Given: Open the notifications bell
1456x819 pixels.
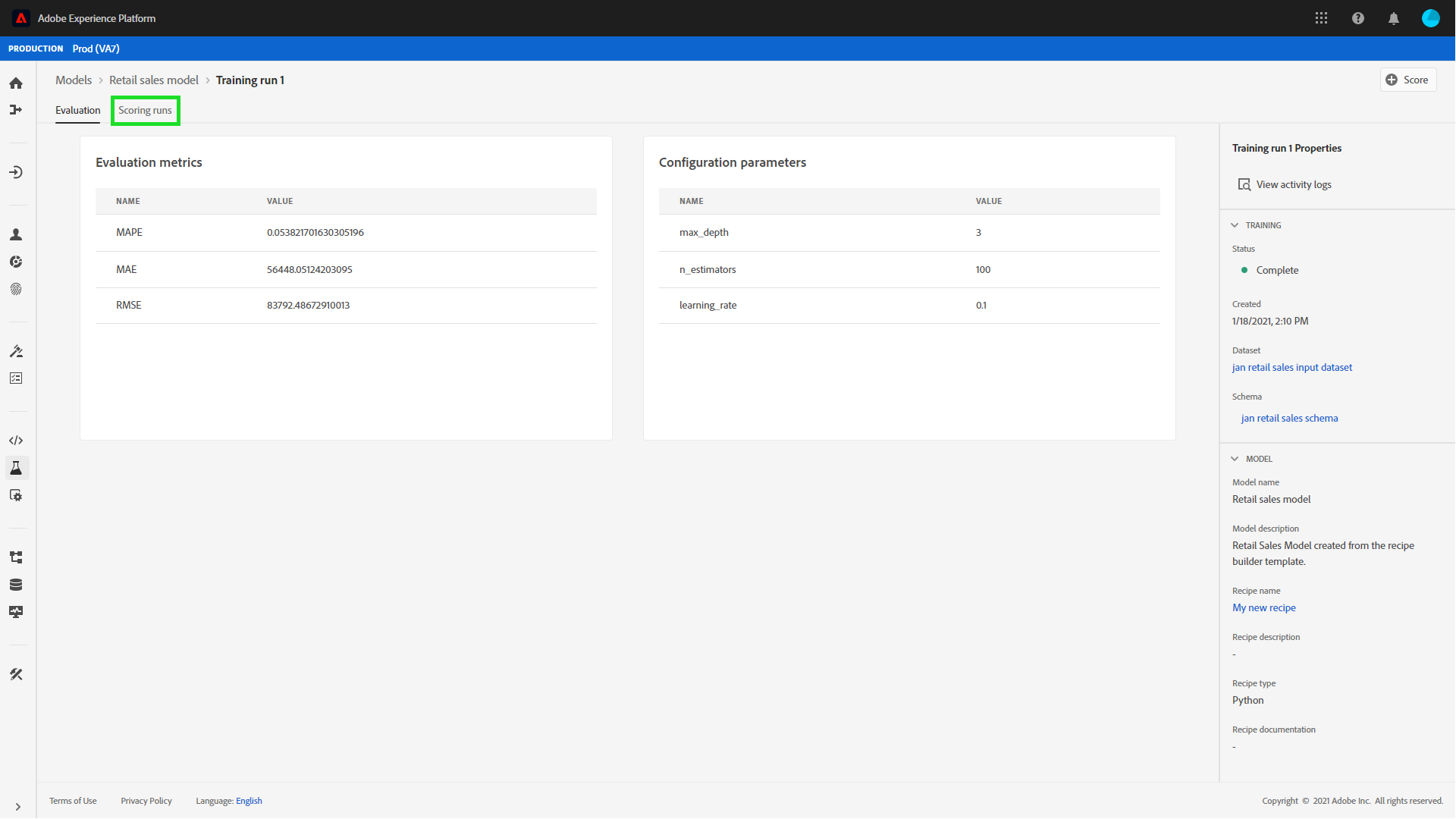Looking at the screenshot, I should click(1393, 18).
